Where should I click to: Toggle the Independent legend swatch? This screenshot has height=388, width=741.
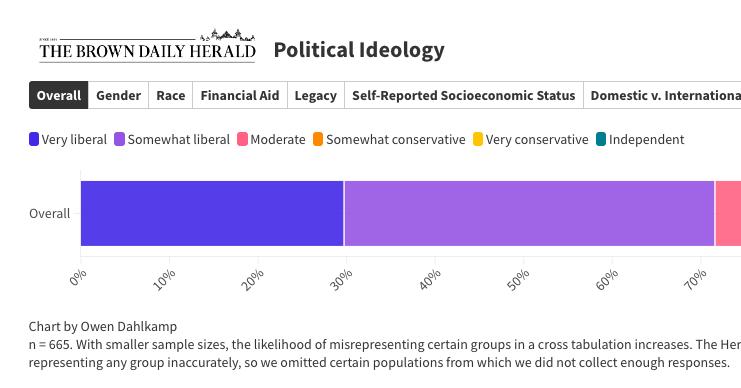click(x=601, y=139)
